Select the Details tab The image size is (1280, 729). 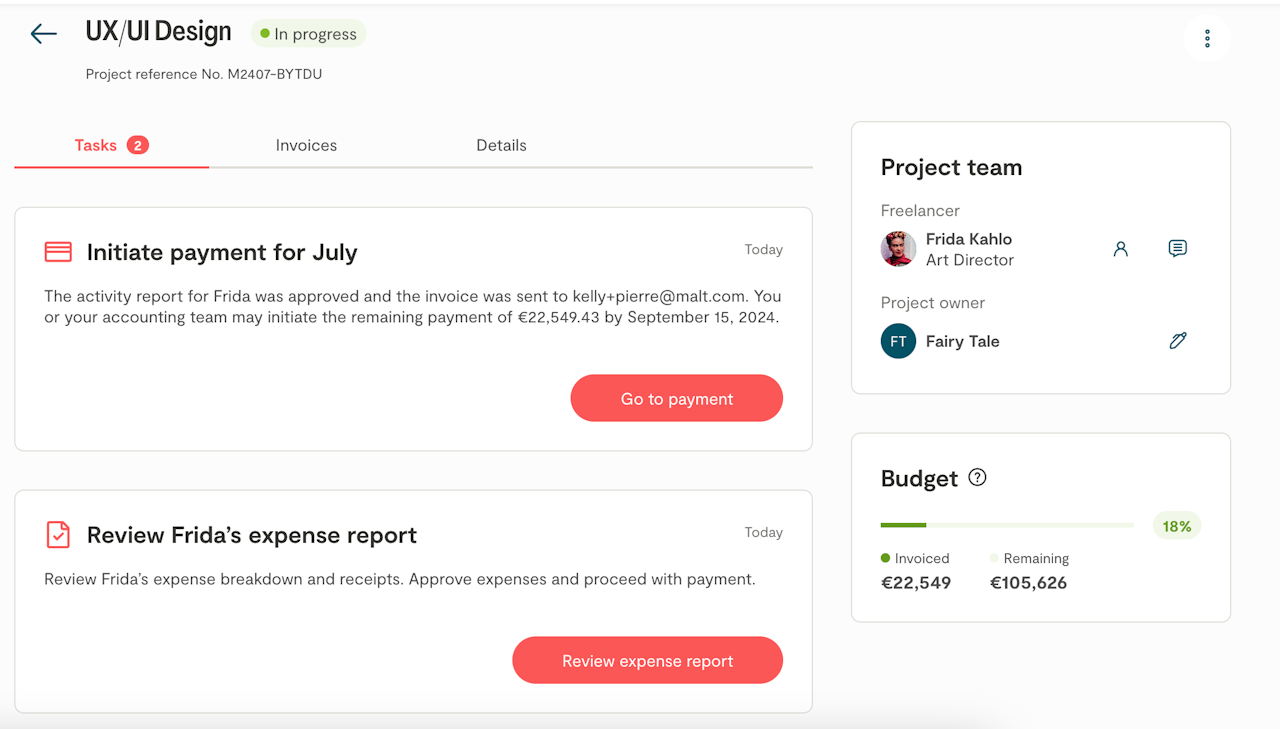pos(501,145)
